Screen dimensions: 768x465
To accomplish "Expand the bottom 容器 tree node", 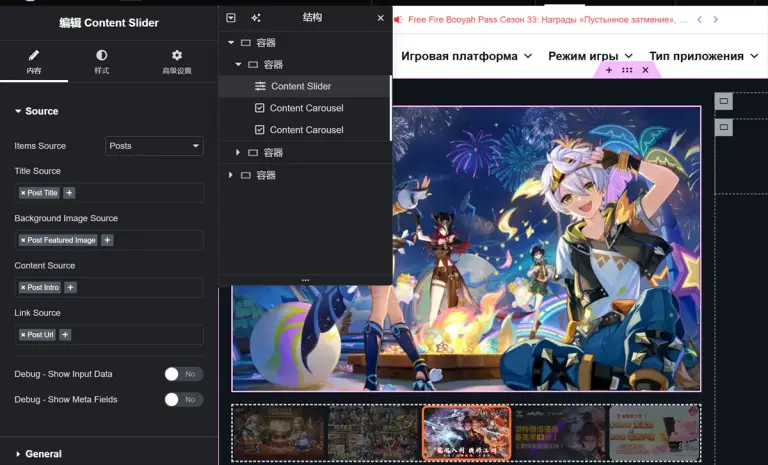I will point(230,175).
